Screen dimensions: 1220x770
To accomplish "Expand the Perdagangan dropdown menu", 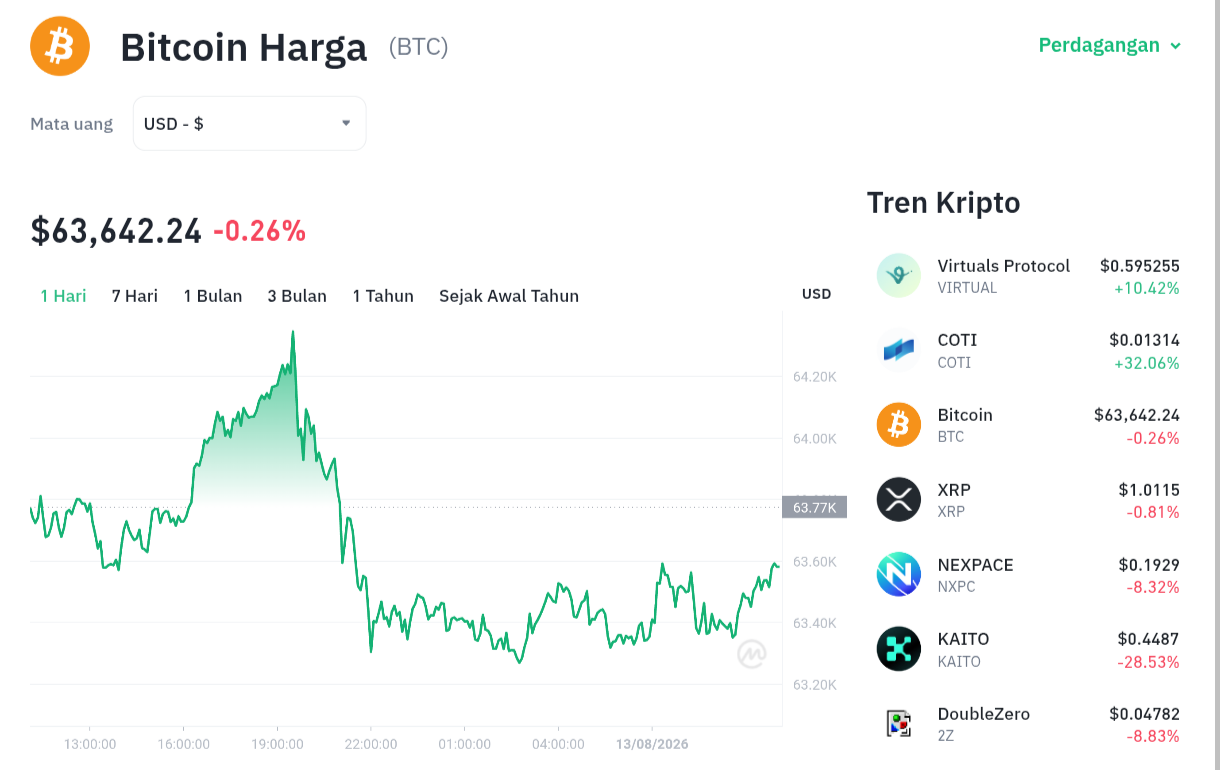I will tap(1110, 45).
